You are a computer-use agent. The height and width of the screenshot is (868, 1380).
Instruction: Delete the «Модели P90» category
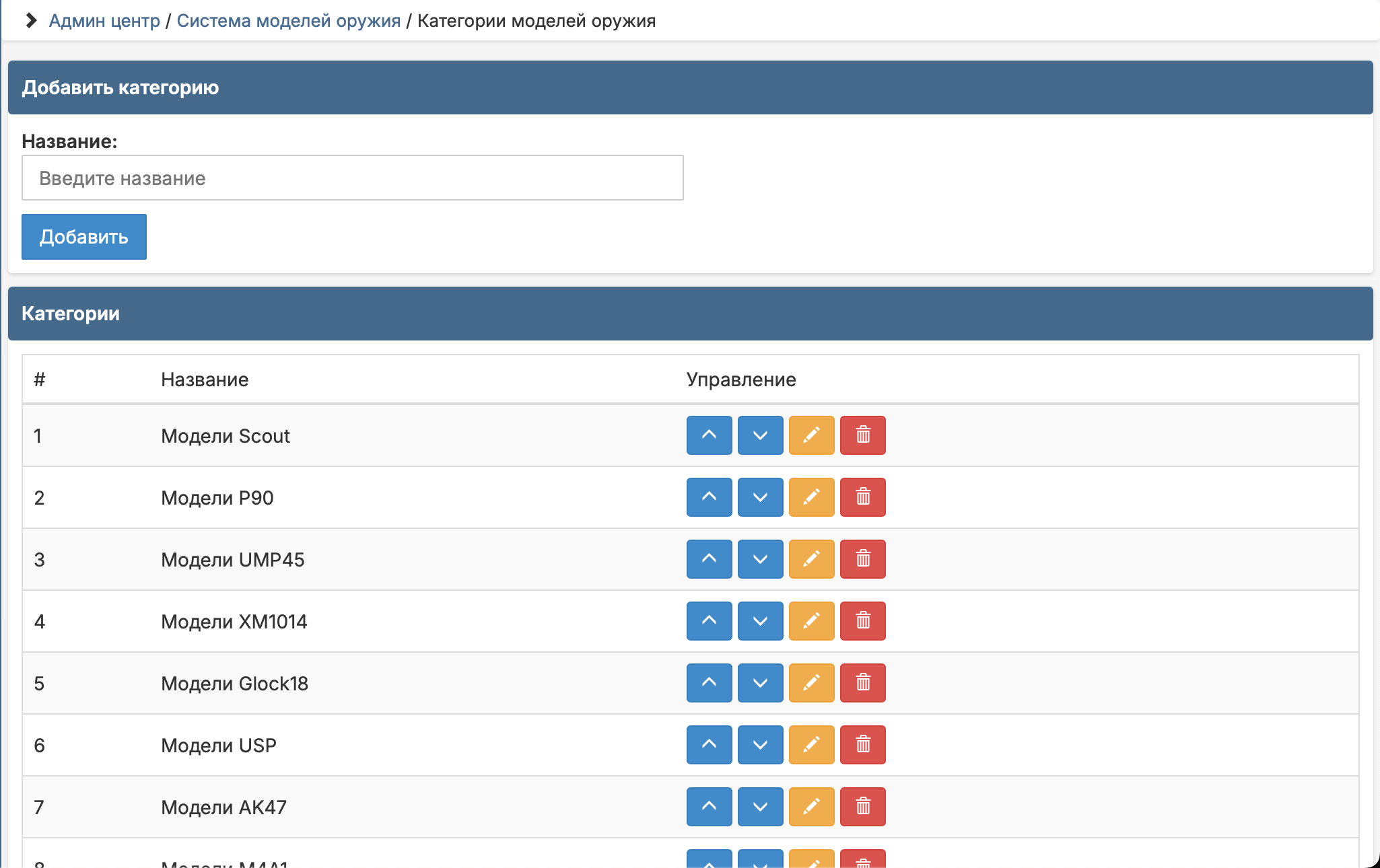[x=863, y=497]
